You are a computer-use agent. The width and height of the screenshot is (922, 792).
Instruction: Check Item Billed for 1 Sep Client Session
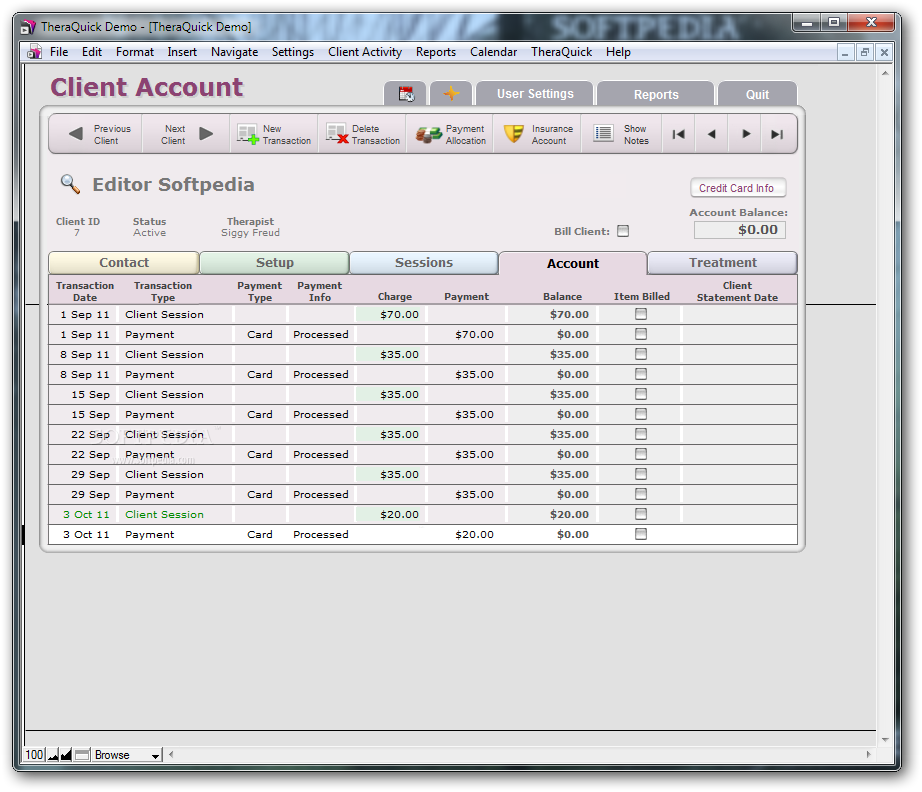point(641,314)
